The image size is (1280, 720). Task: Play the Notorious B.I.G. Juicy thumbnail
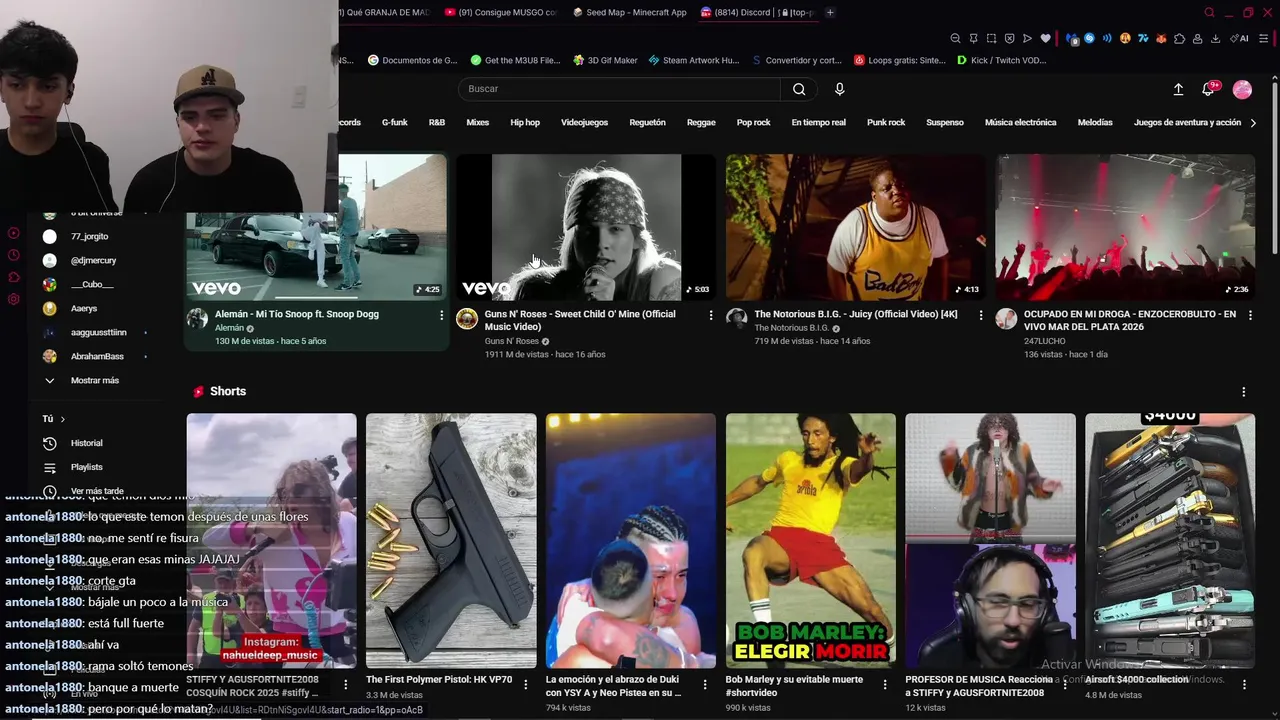(x=855, y=227)
